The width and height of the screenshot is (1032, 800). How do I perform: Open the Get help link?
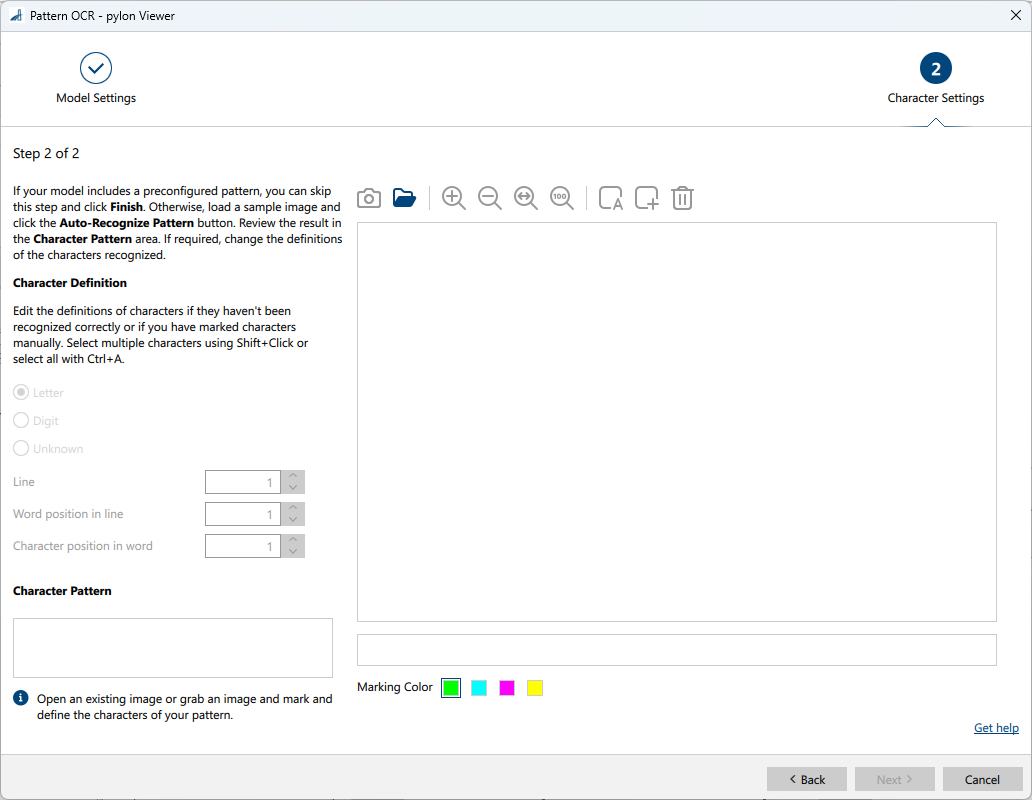tap(996, 728)
